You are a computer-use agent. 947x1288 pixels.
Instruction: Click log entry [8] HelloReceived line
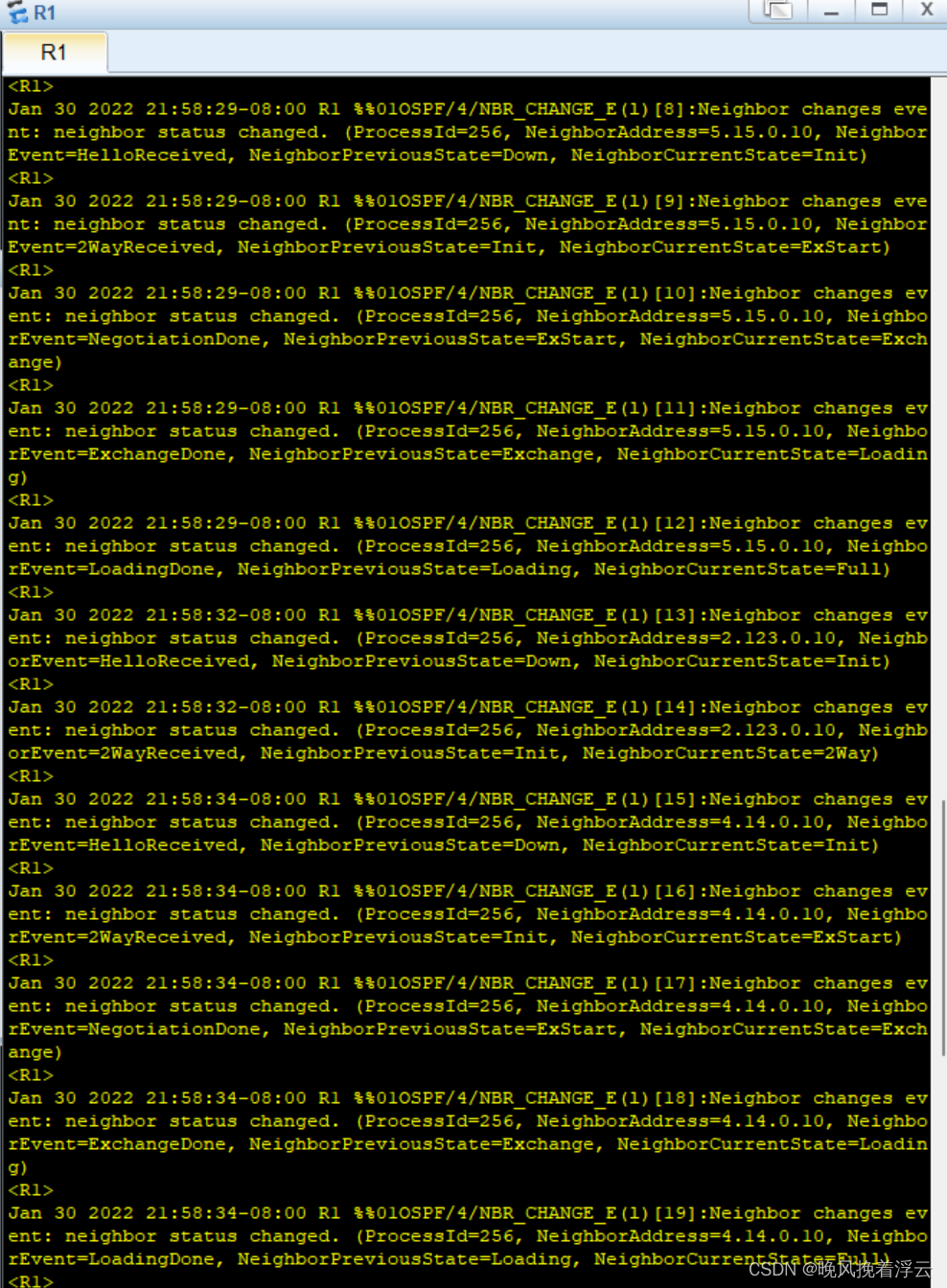[x=437, y=155]
